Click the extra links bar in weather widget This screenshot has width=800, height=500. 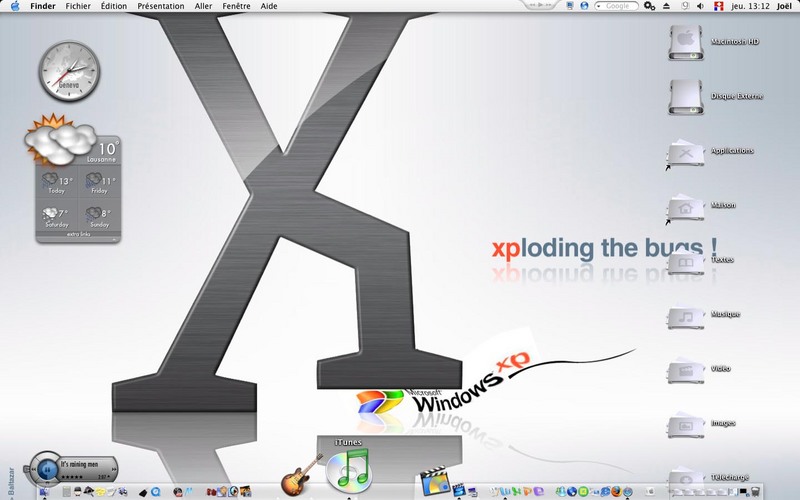pos(78,234)
